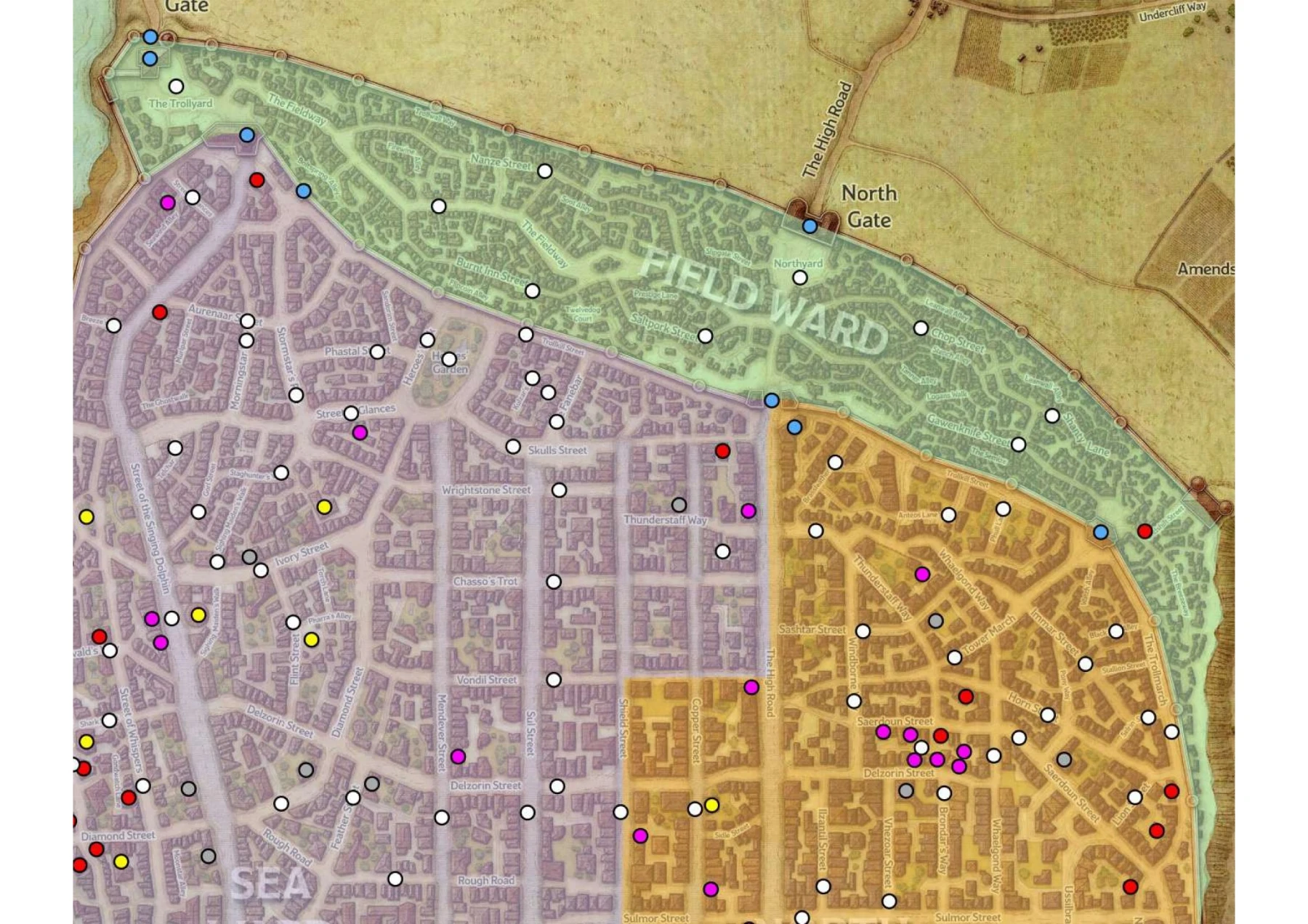Click white marker on Stallion Street
The width and height of the screenshot is (1308, 924).
1086,664
